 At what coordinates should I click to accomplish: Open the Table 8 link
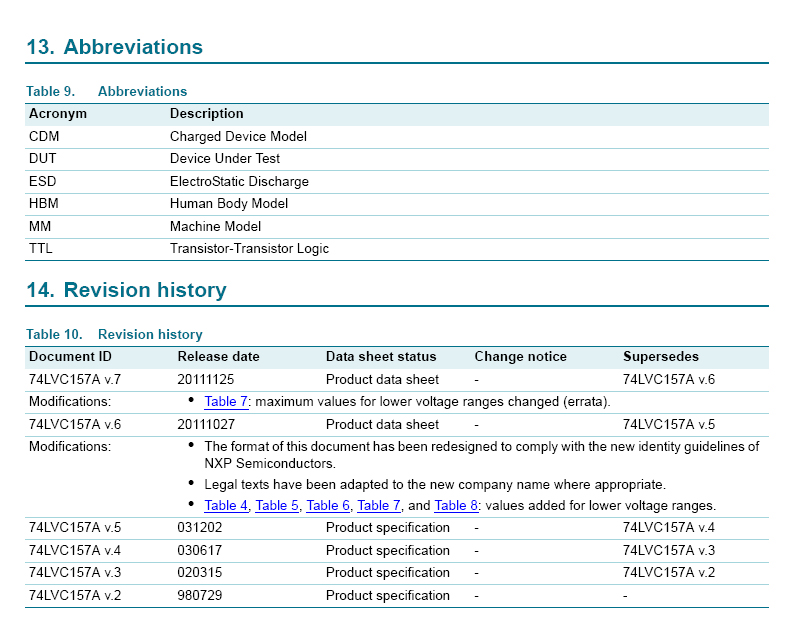click(x=456, y=506)
